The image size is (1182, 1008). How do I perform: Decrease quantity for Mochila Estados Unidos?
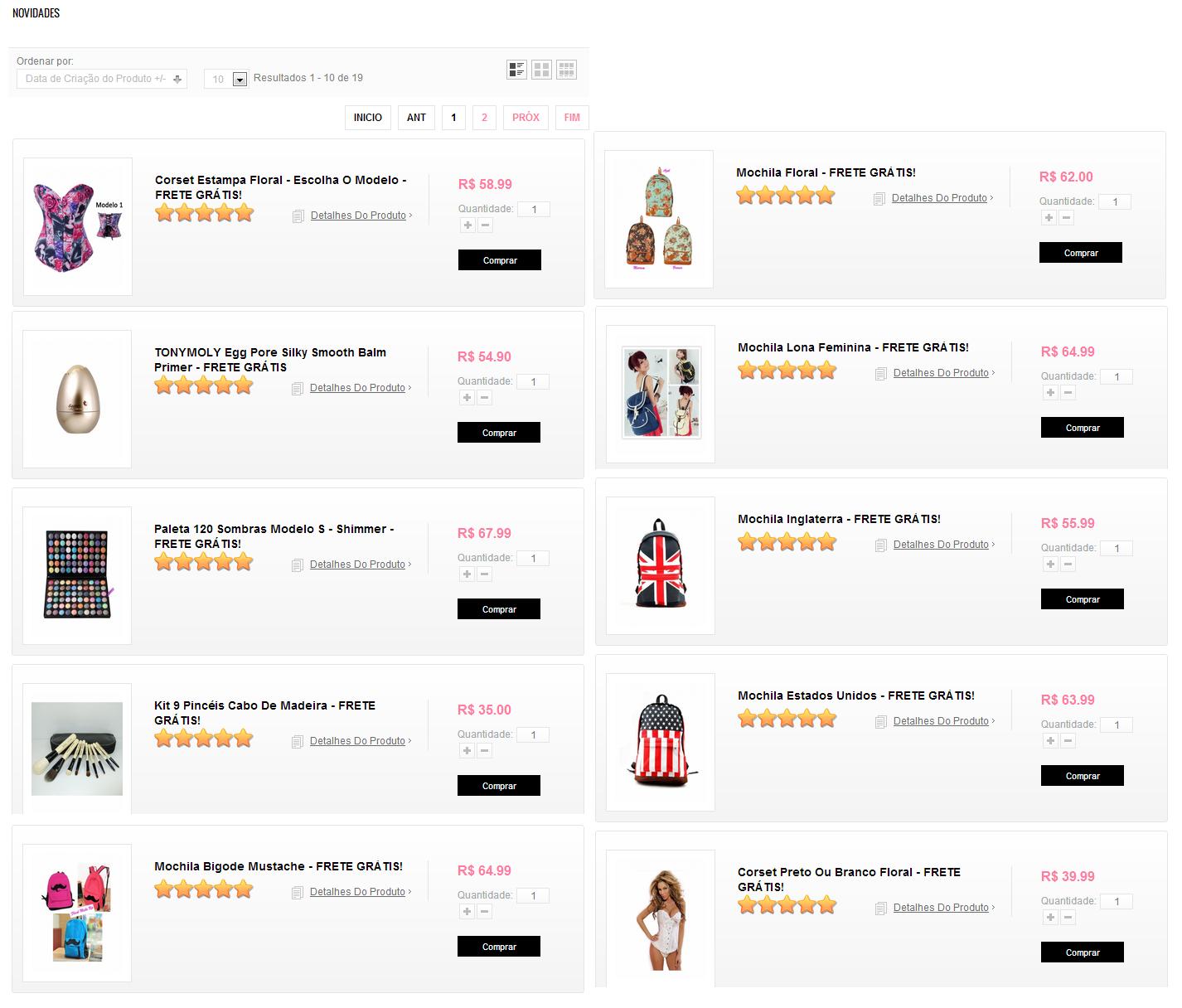1068,741
